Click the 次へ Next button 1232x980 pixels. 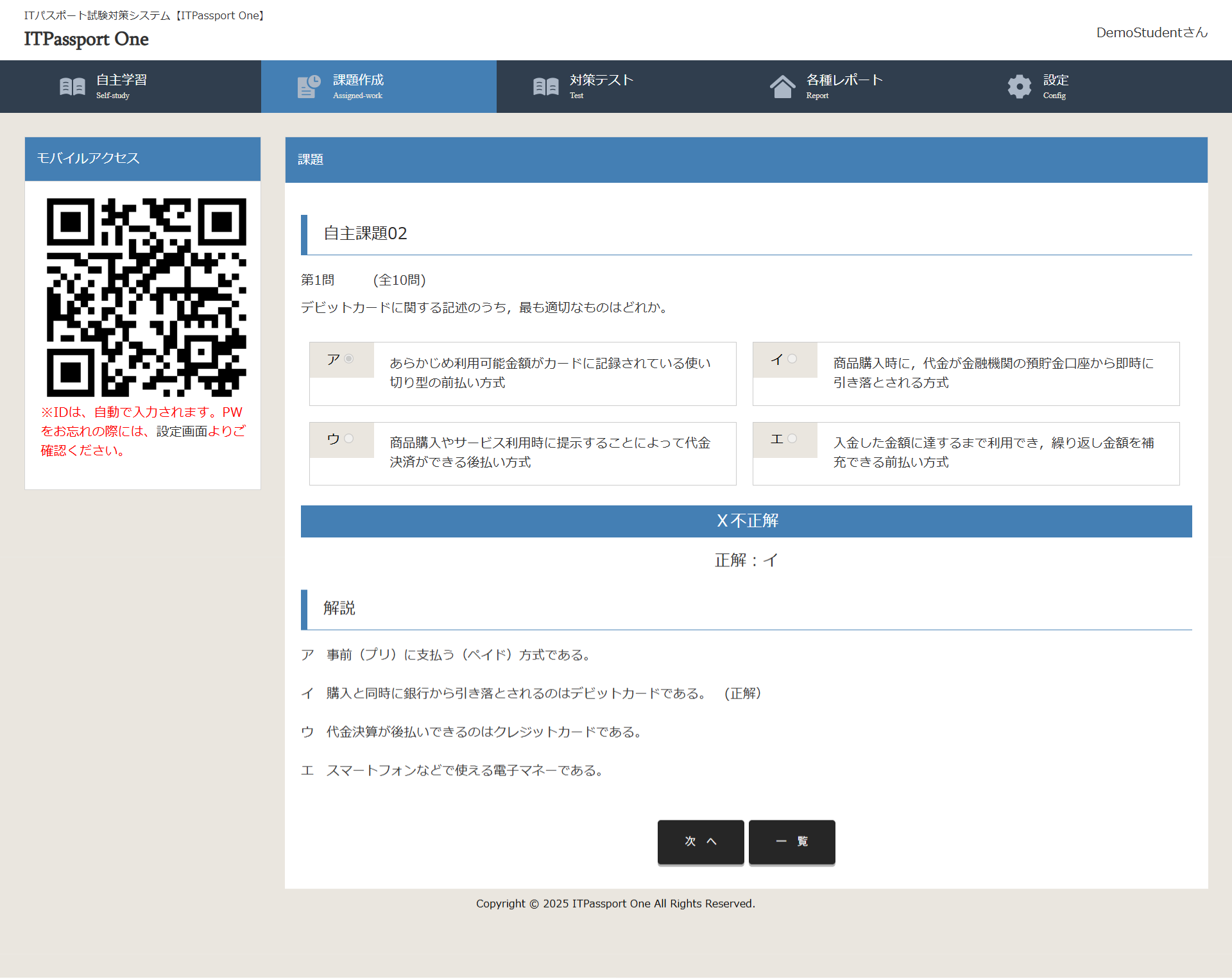coord(700,842)
